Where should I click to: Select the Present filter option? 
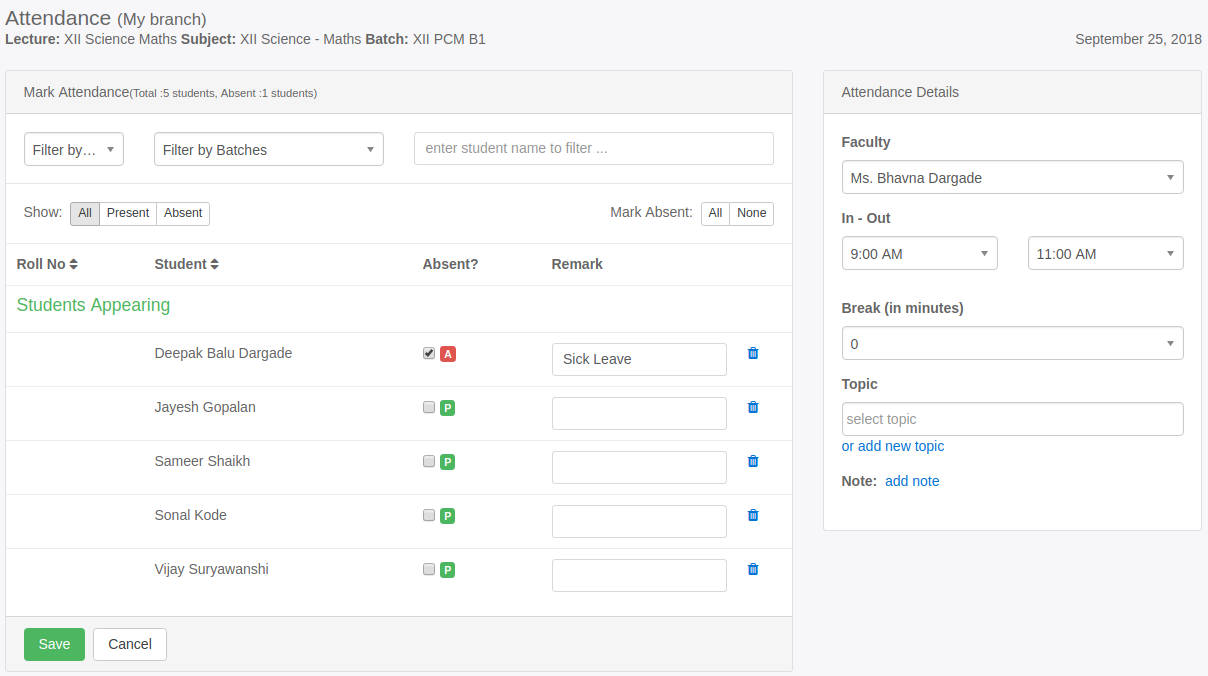[128, 213]
